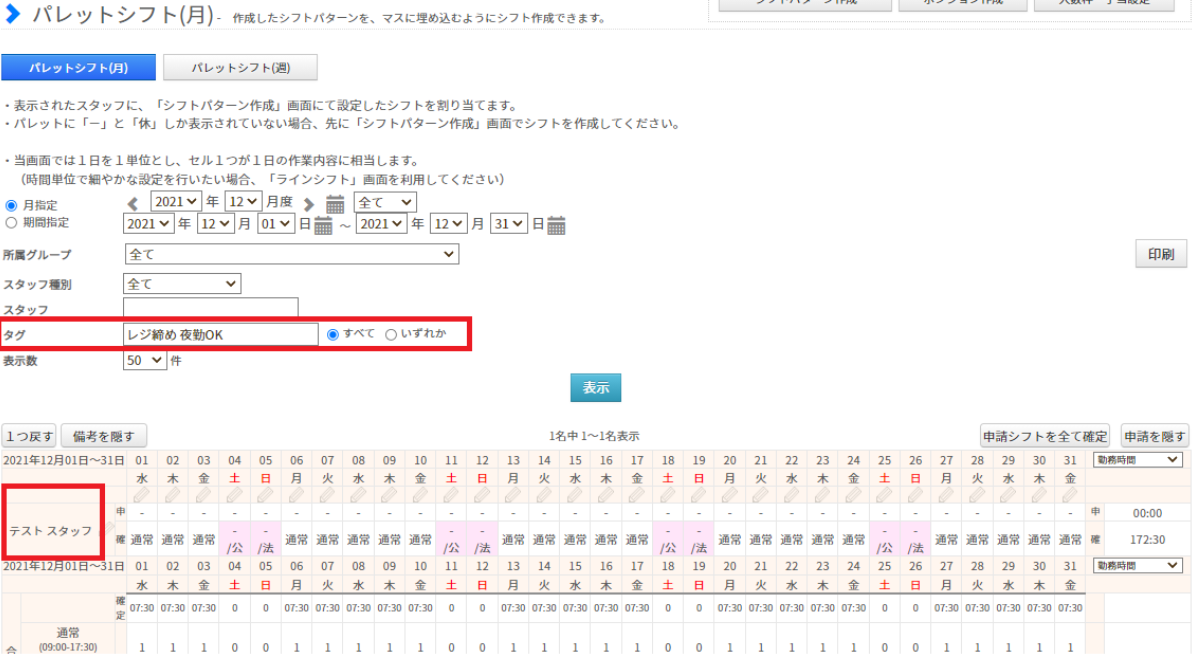Click pencil edit icon under day 01

tap(142, 495)
